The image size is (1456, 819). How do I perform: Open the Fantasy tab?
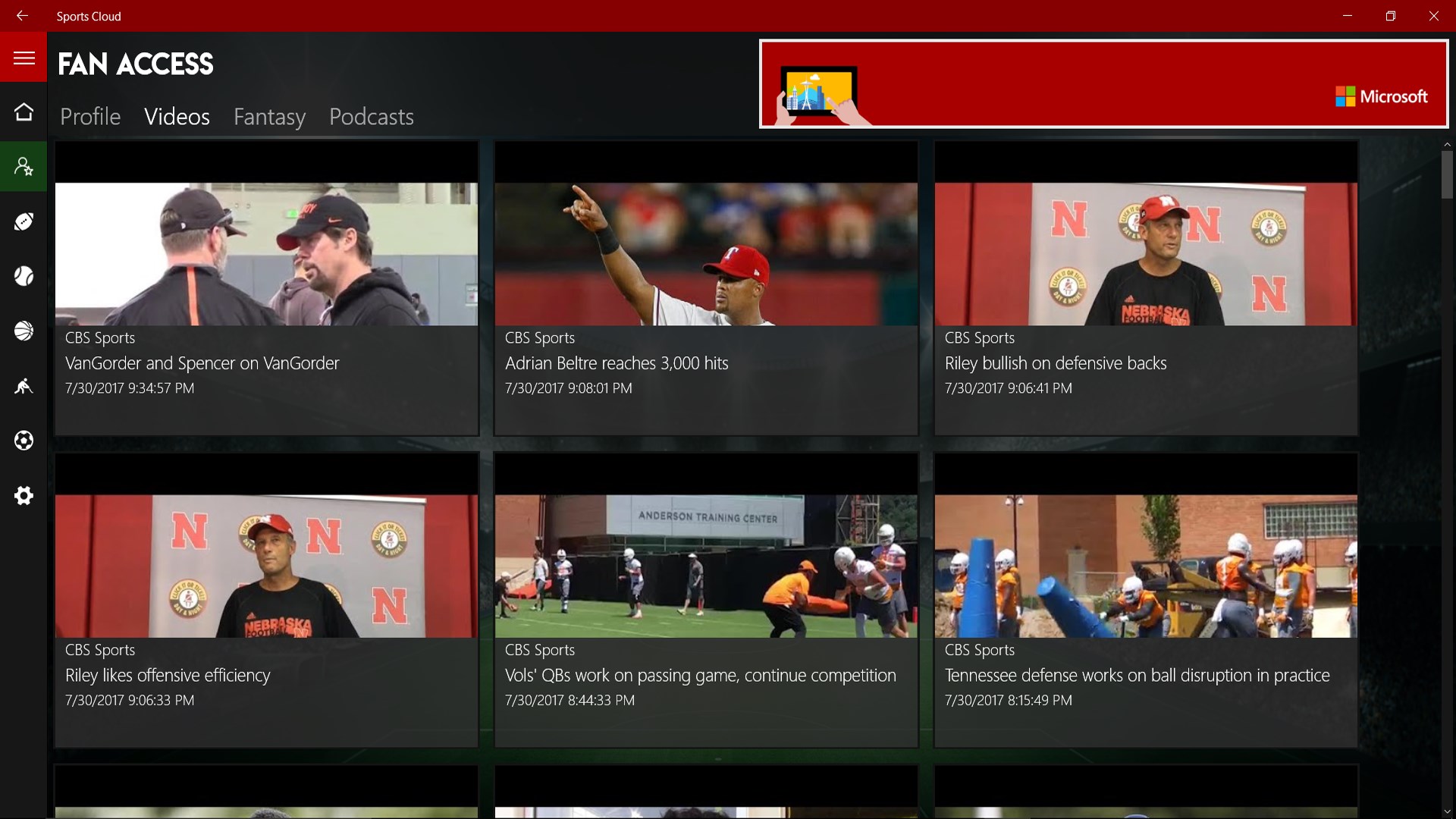tap(269, 117)
